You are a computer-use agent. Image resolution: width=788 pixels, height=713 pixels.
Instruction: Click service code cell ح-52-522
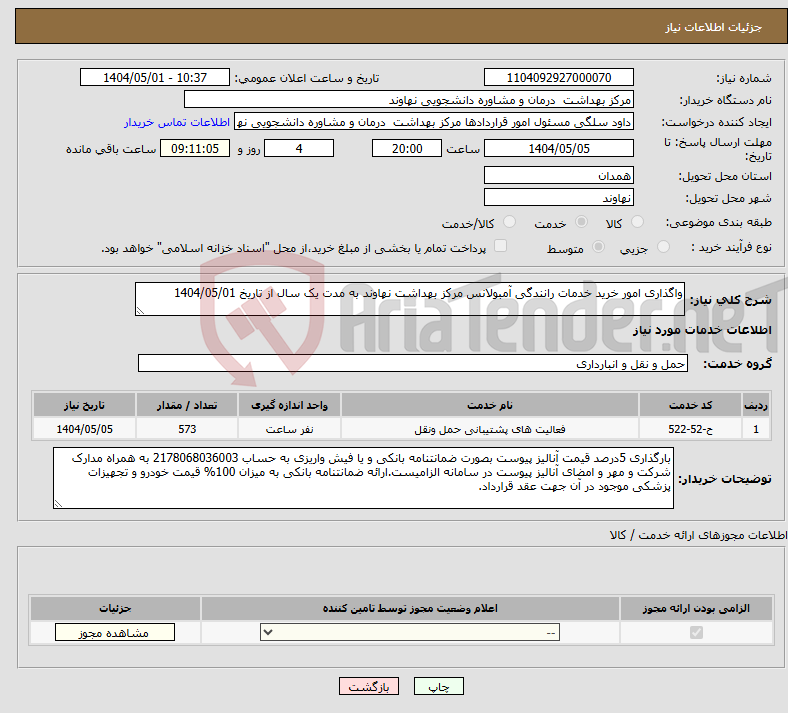tap(691, 429)
